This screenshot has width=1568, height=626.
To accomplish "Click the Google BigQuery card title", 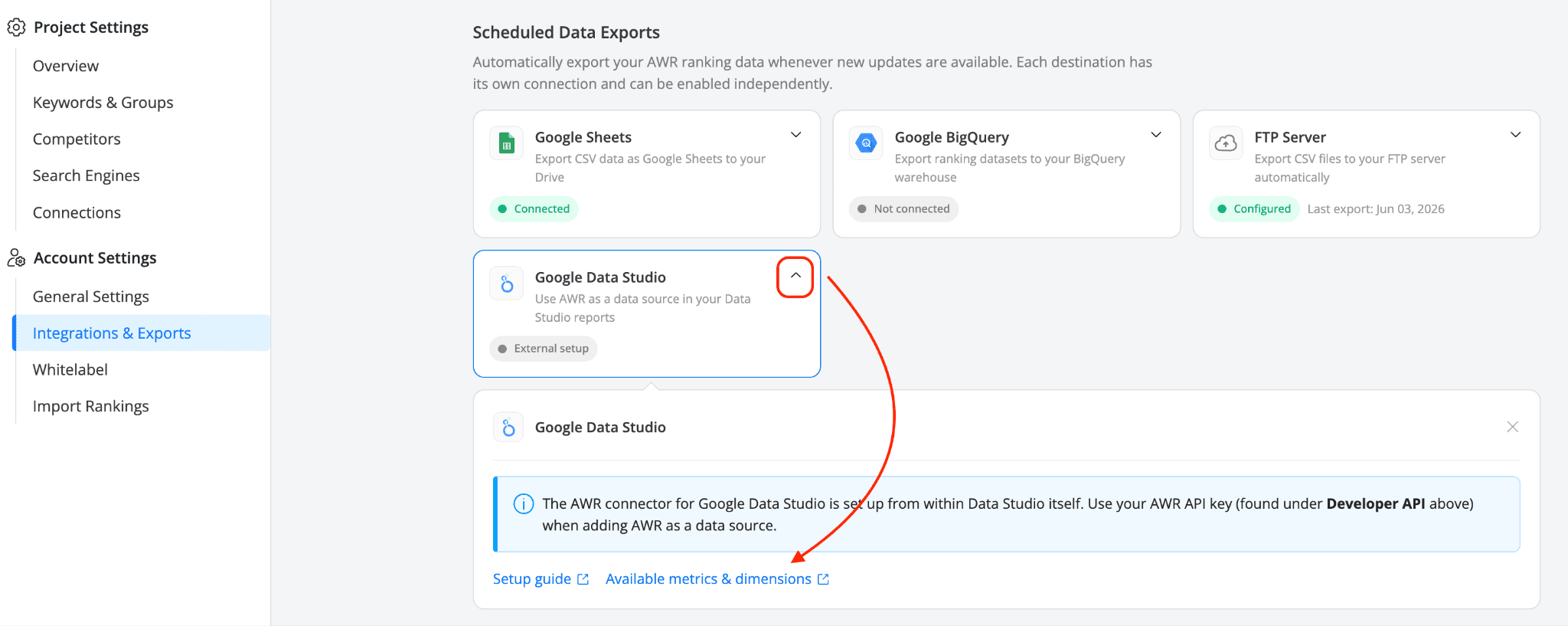I will coord(952,137).
